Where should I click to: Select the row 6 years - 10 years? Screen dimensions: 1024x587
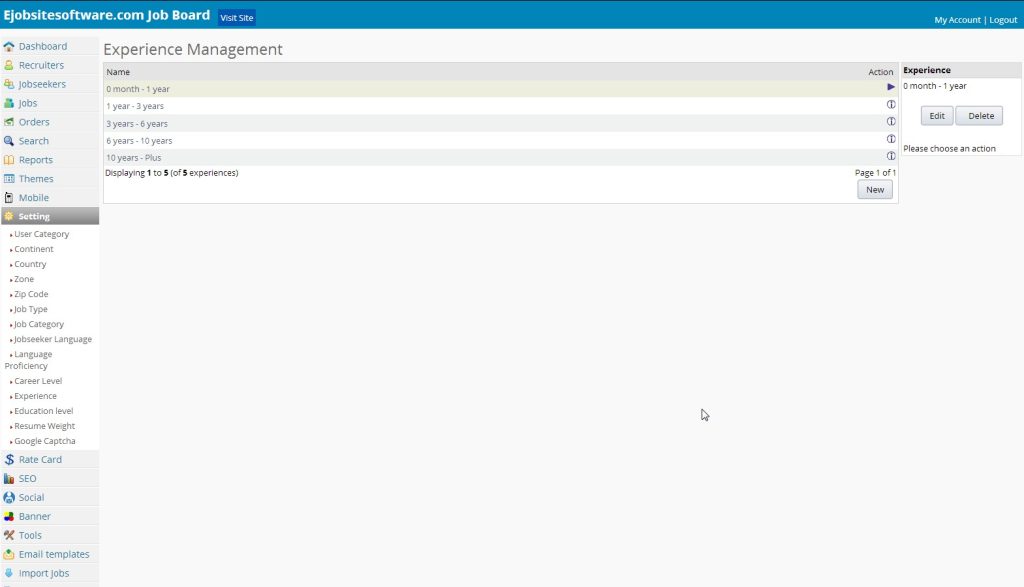[x=500, y=140]
